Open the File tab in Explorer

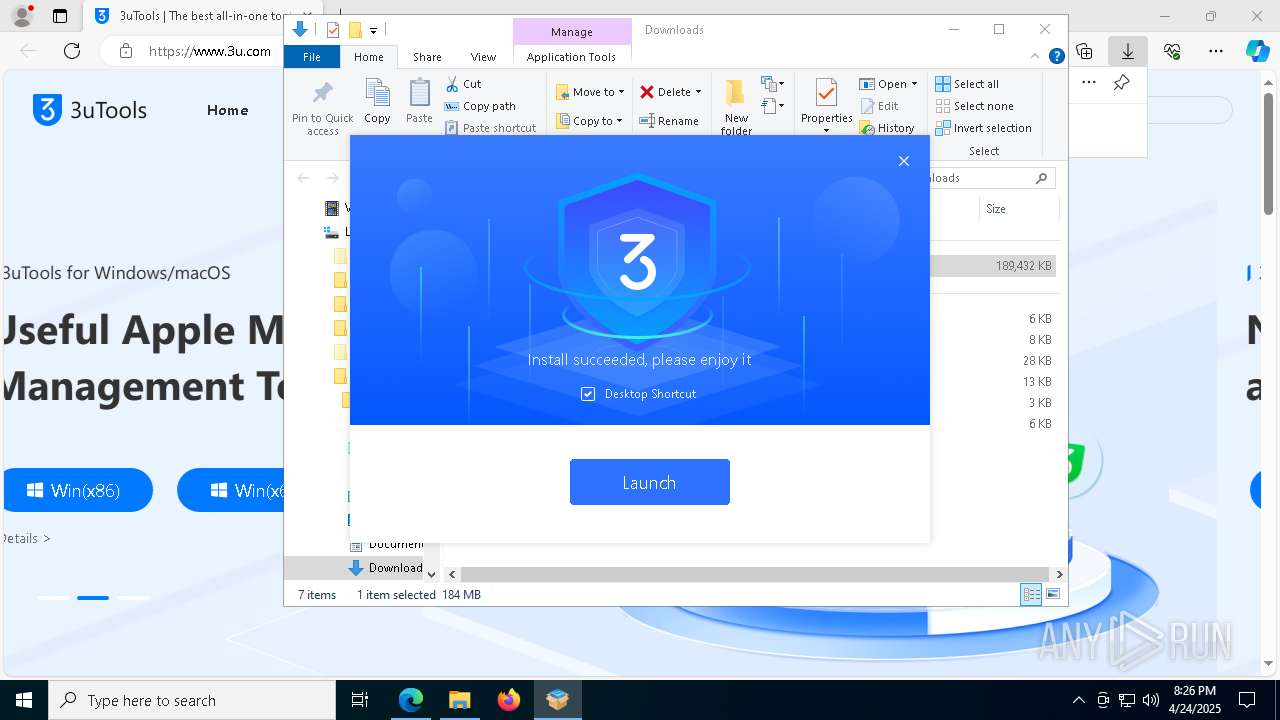pos(312,57)
